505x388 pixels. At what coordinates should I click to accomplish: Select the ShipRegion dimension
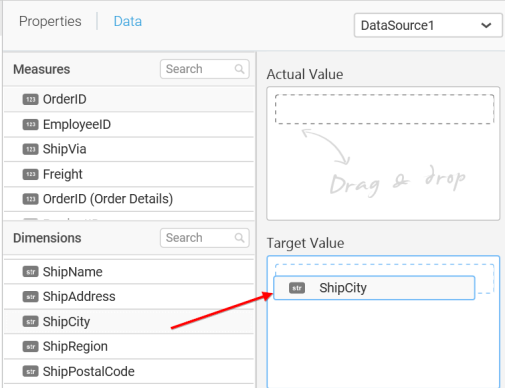pos(129,346)
